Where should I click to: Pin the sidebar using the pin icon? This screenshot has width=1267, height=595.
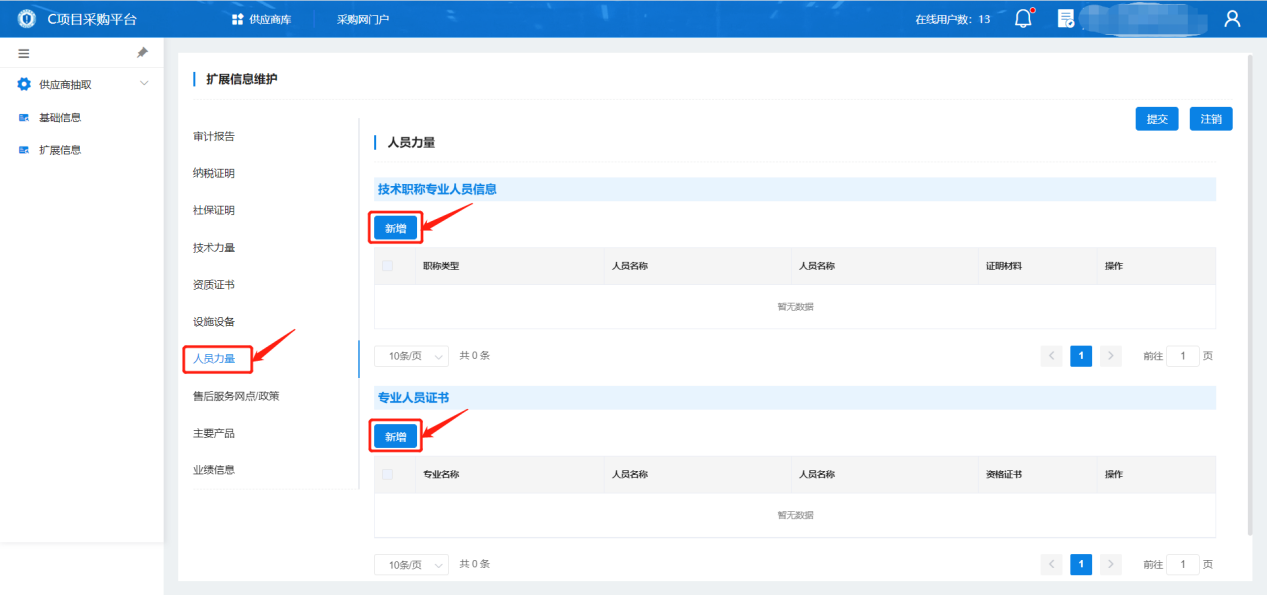142,52
